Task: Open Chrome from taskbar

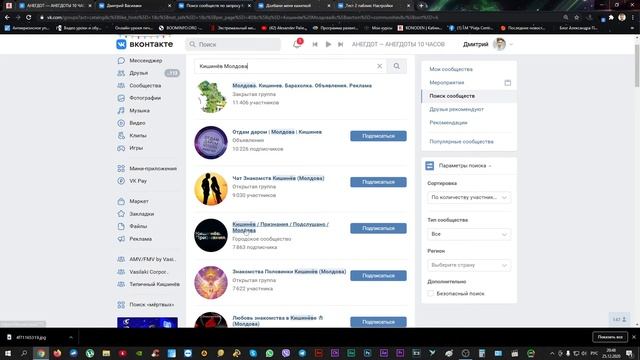Action: (41, 353)
